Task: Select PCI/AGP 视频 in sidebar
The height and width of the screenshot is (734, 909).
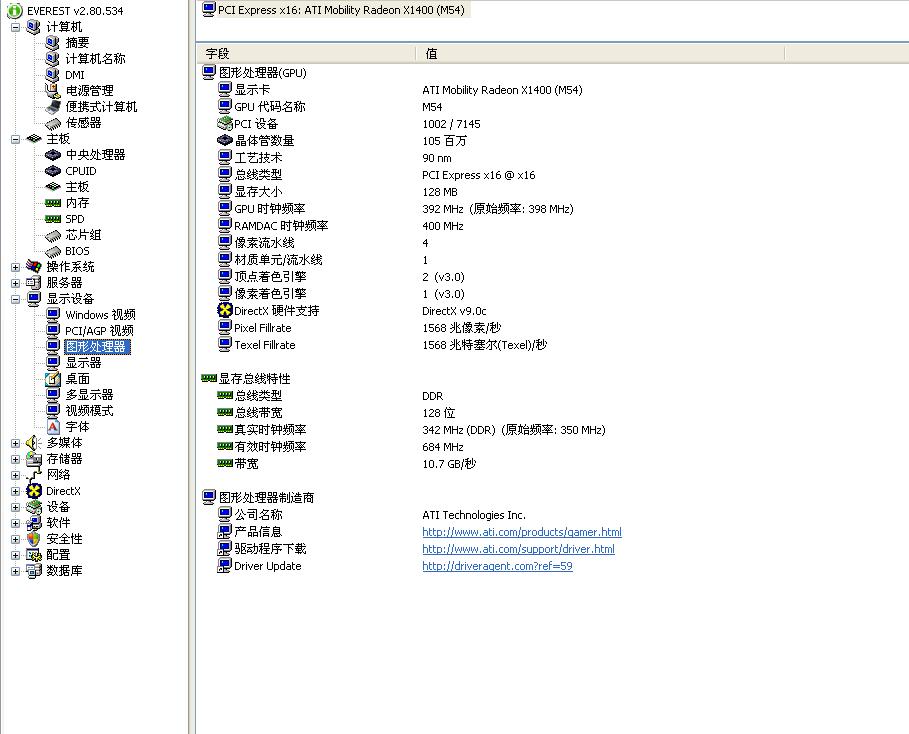Action: coord(99,331)
